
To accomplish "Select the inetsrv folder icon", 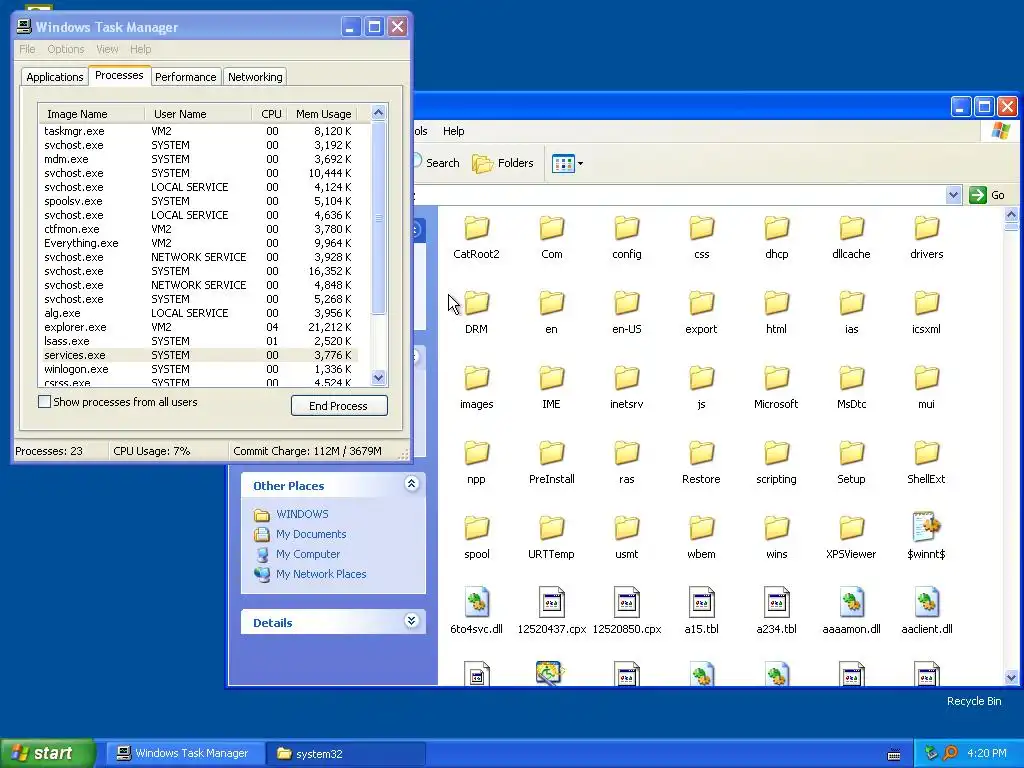I will click(x=627, y=379).
